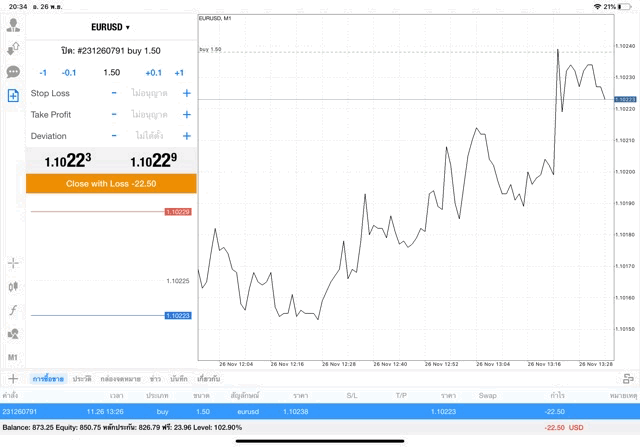Open chart type candlestick icon

pos(13,286)
